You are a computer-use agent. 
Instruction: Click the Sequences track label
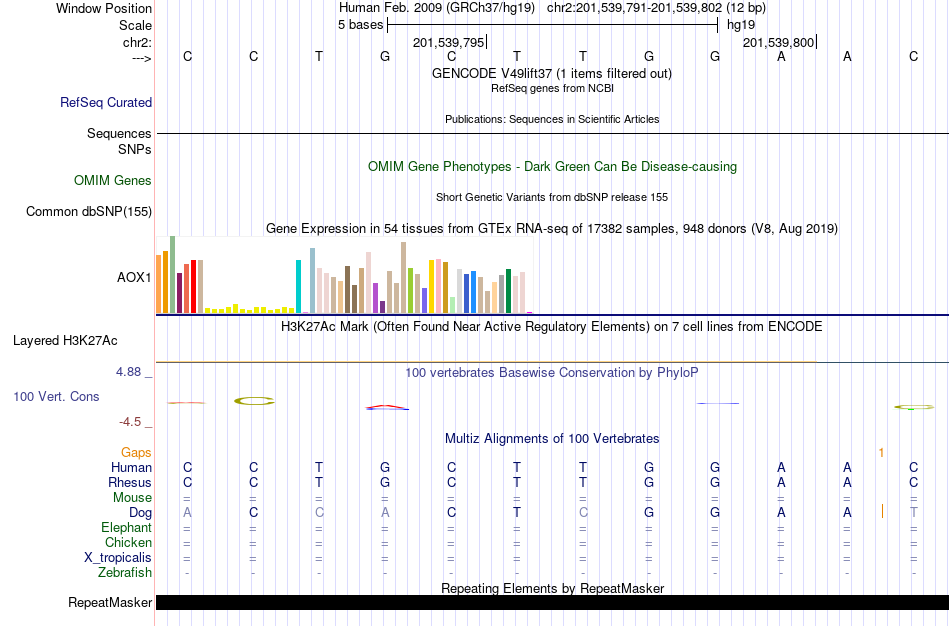(x=119, y=133)
